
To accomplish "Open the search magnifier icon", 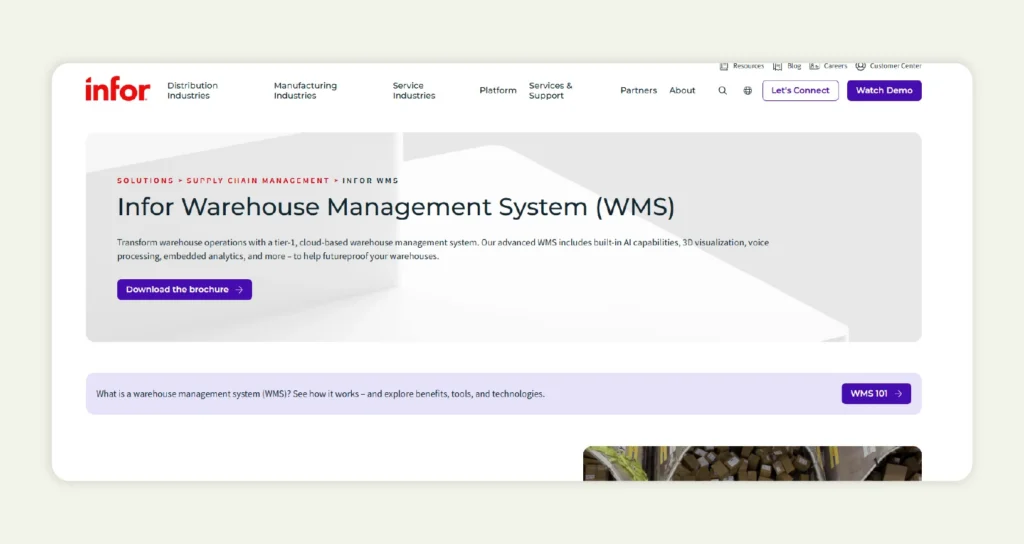I will click(x=722, y=91).
